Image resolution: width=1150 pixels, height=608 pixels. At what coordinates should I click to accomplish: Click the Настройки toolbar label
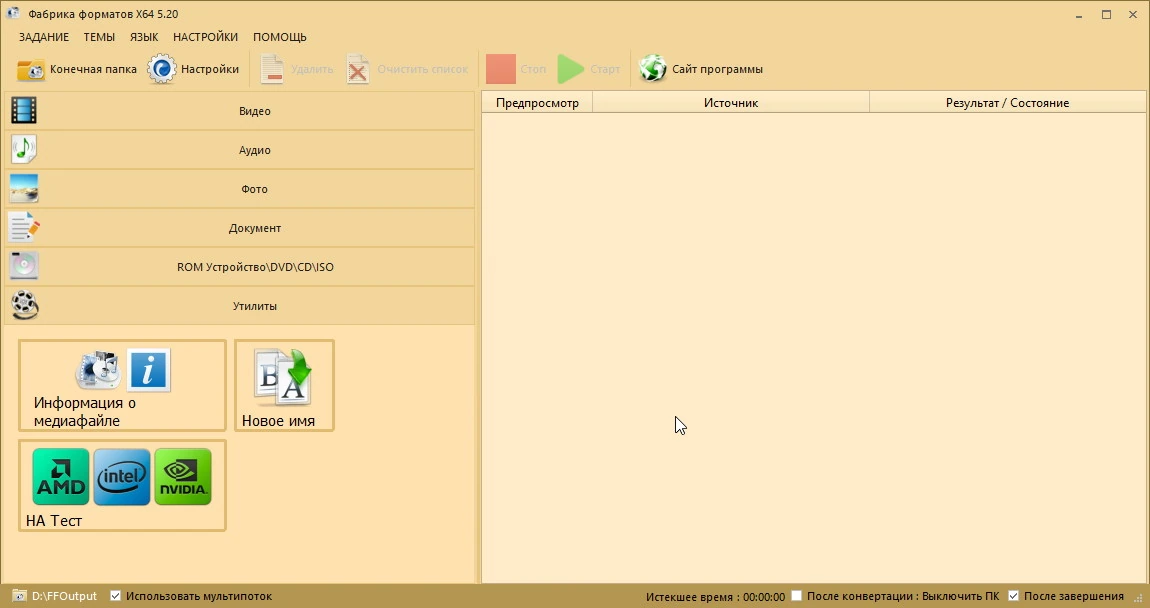coord(210,69)
